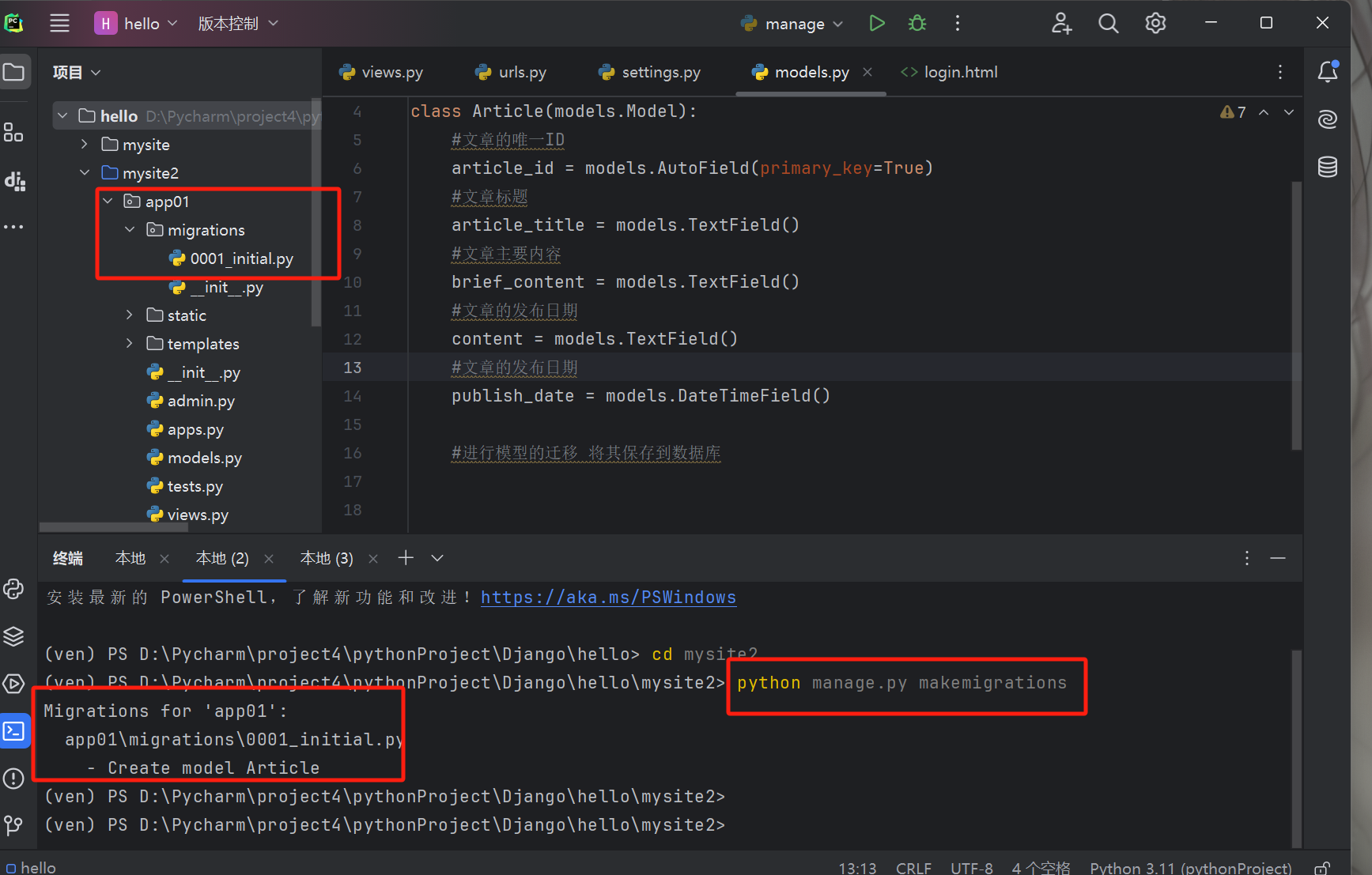
Task: Show more tool windows ellipsis
Action: (x=14, y=227)
